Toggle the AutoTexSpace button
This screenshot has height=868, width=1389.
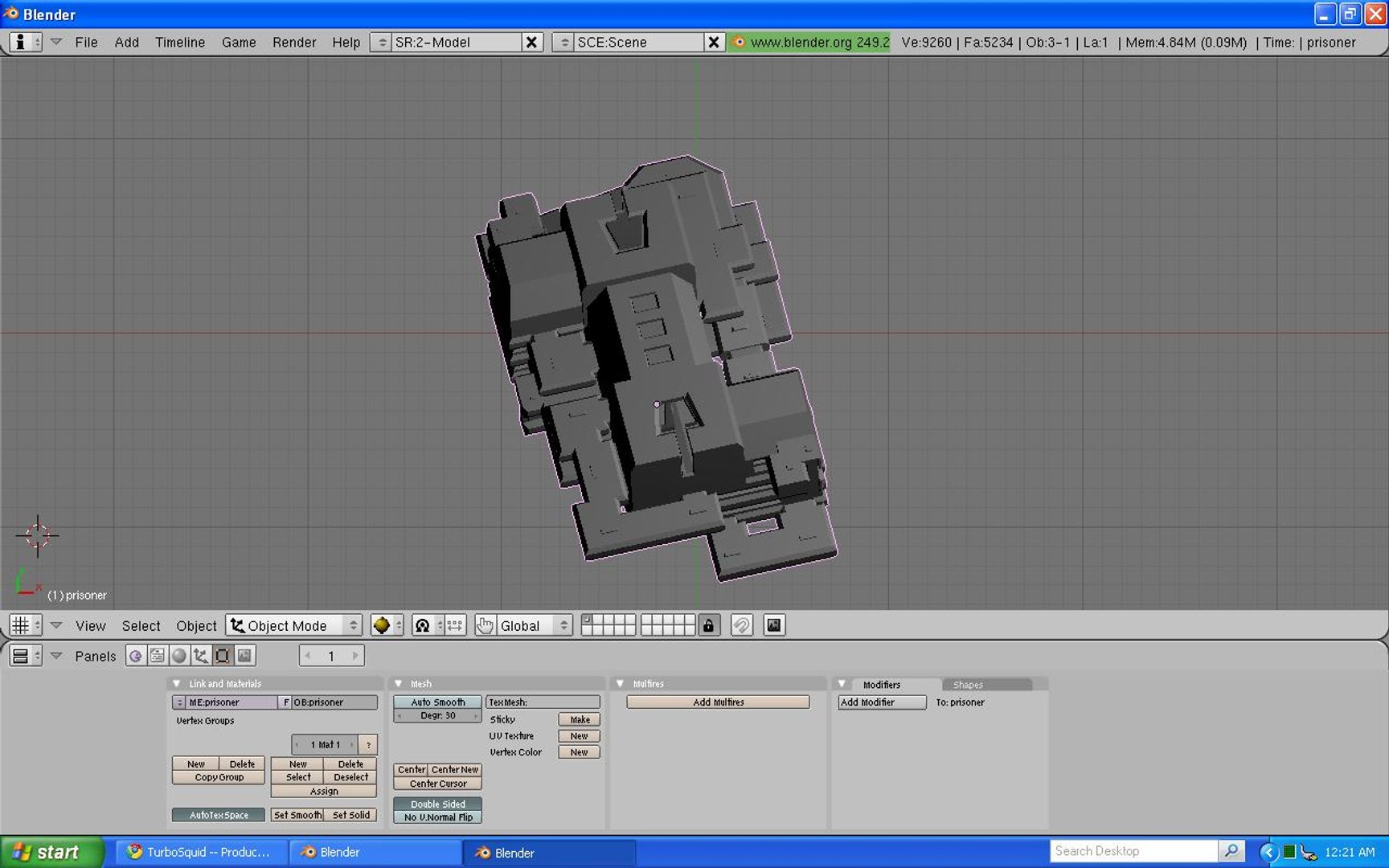point(219,815)
